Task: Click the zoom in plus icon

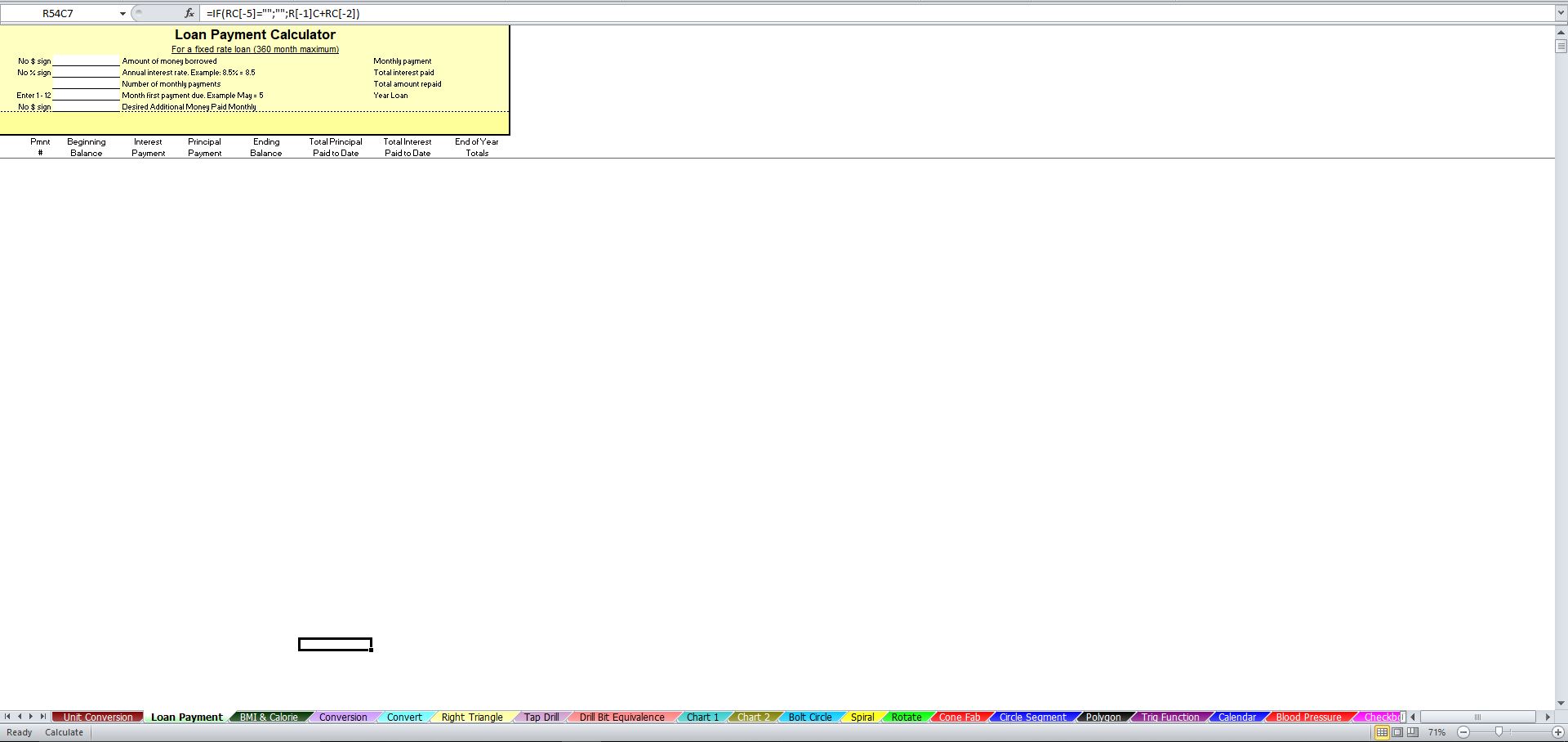Action: [1558, 732]
